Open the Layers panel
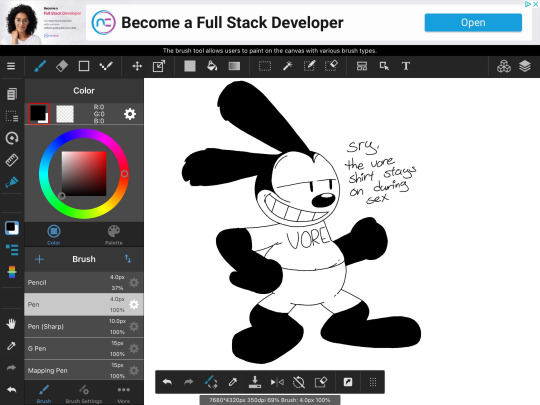Screen dimensions: 540x405 (525, 66)
